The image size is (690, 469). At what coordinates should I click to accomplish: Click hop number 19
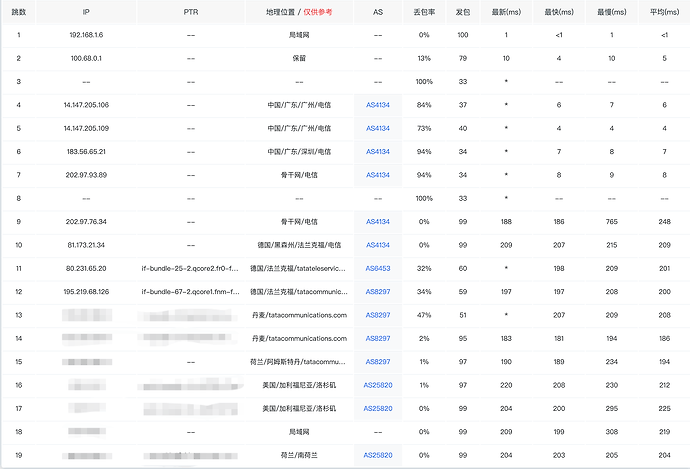pyautogui.click(x=18, y=455)
